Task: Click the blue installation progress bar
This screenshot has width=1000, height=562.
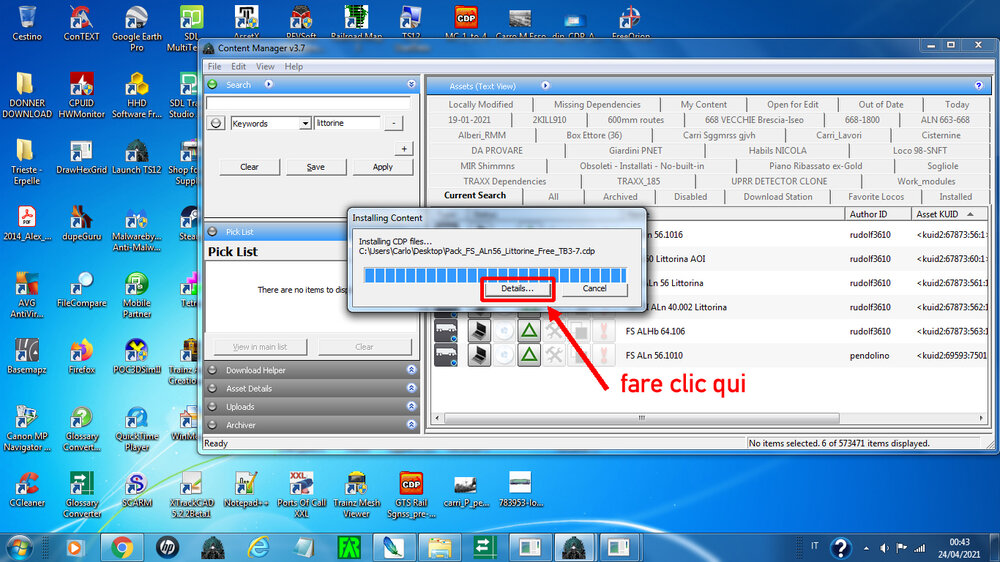Action: click(x=495, y=275)
